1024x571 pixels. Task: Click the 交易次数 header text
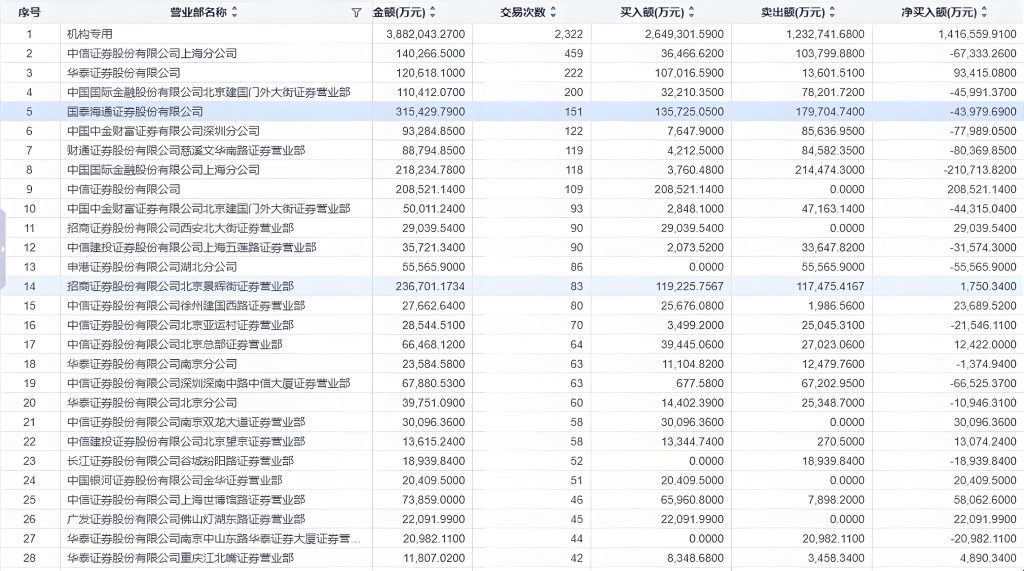(522, 13)
